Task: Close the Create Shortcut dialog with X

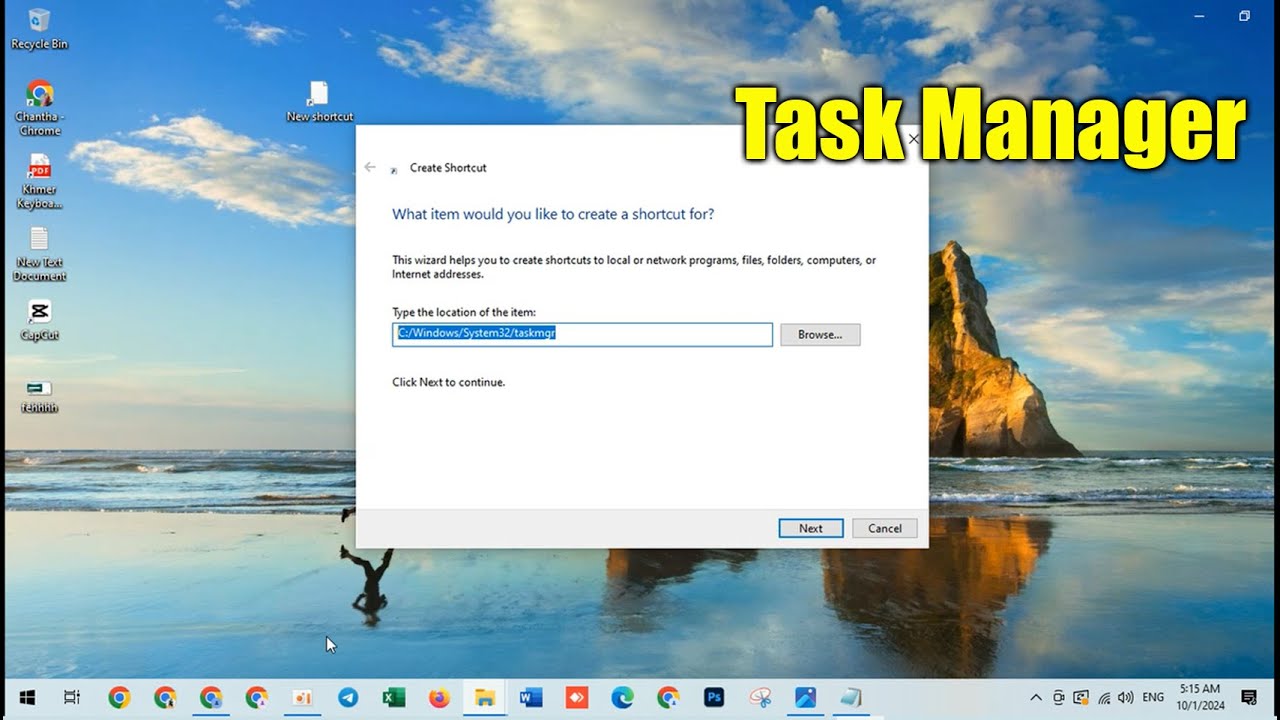Action: point(912,139)
